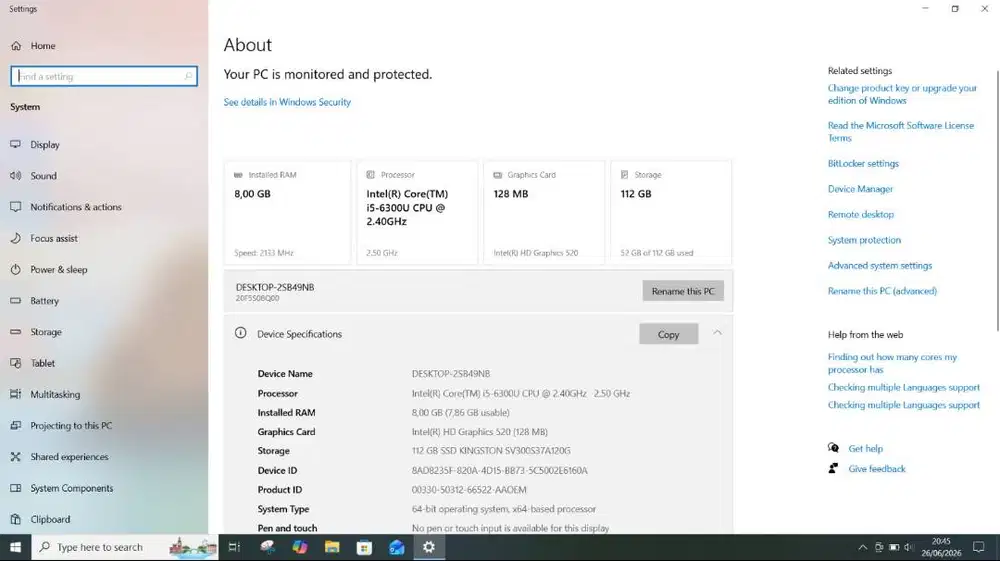Open Projecting to this PC
1000x561 pixels.
click(x=71, y=426)
